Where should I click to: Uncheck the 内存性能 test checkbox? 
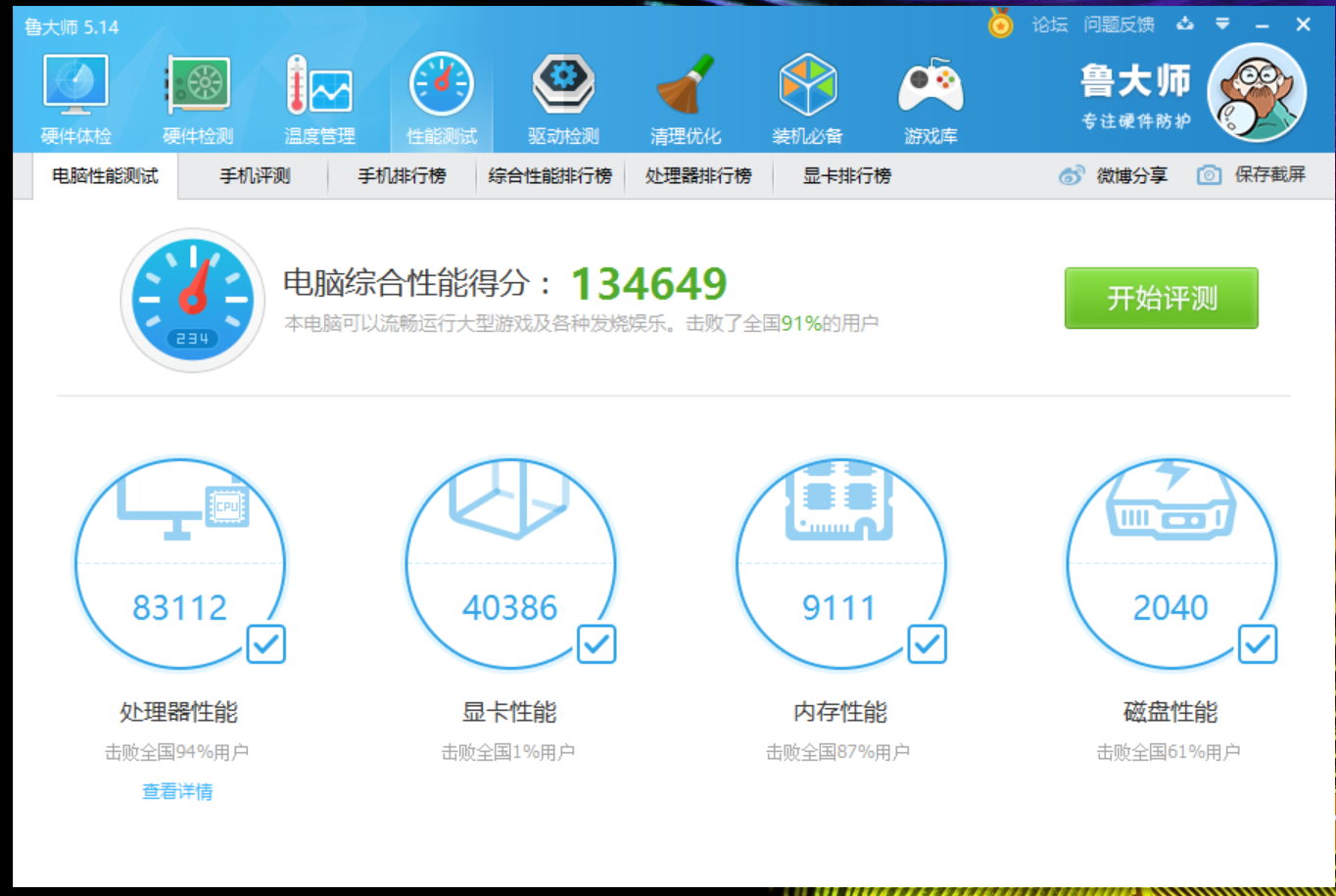(x=927, y=644)
